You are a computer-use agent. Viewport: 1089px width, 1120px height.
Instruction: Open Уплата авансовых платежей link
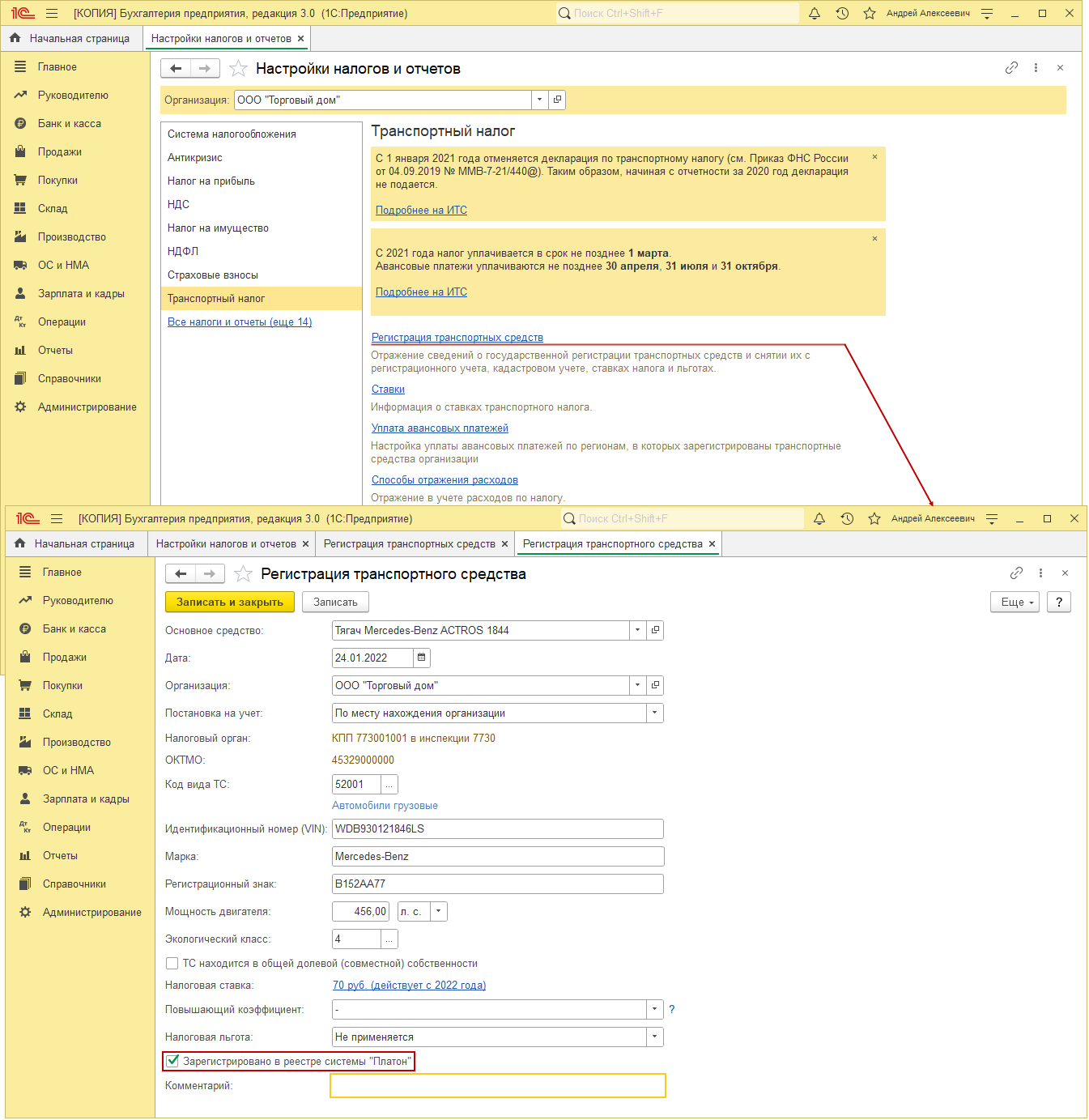pos(440,428)
